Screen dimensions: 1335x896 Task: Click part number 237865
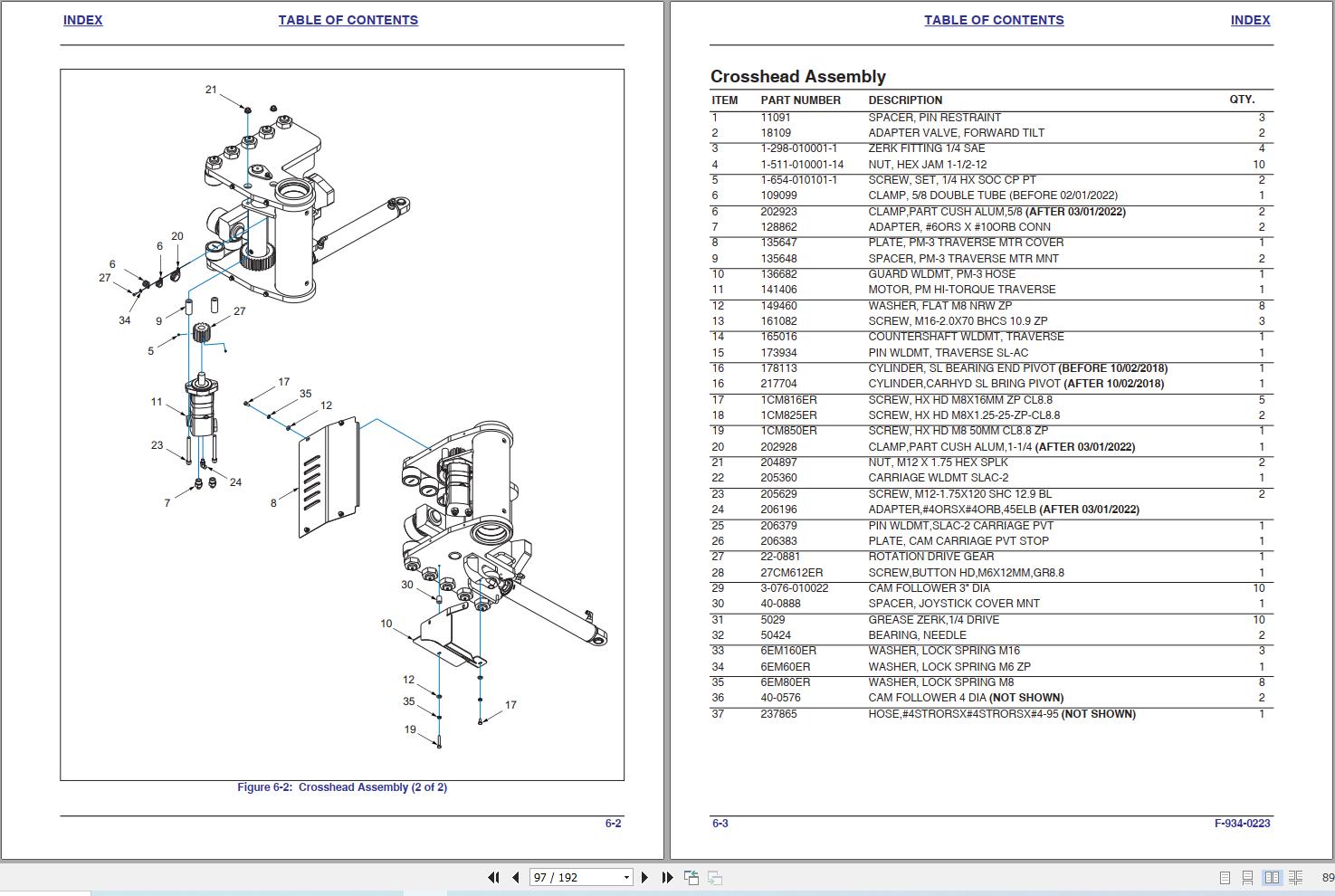point(778,714)
